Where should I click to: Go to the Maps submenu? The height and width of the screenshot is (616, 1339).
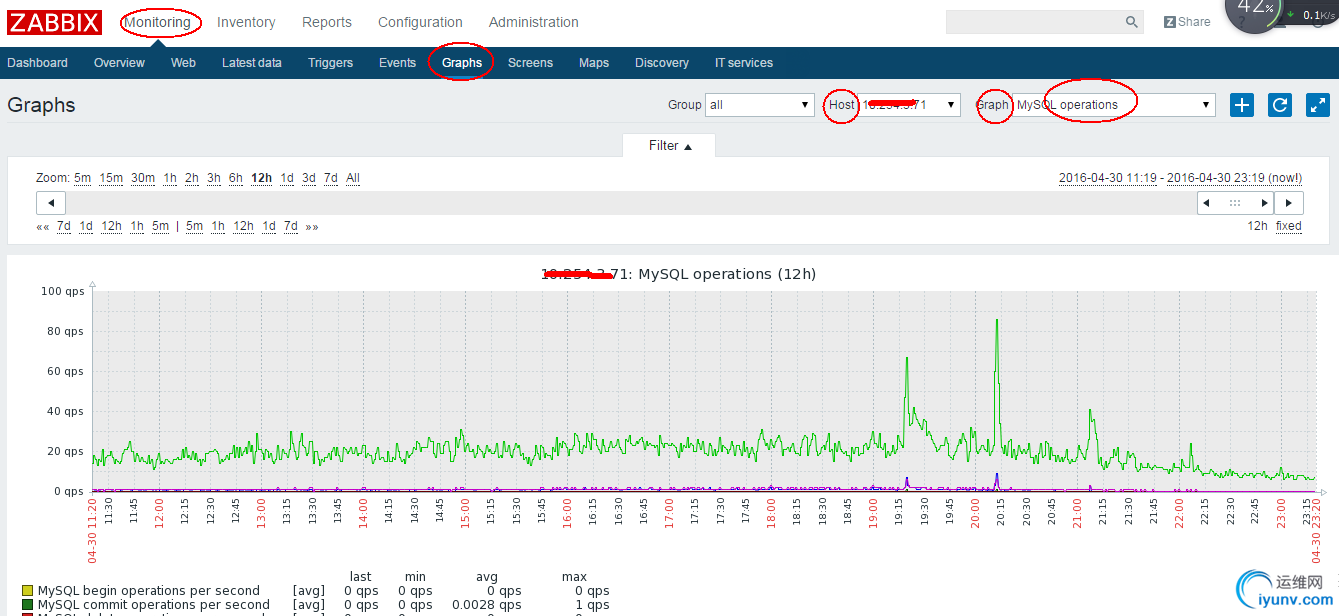tap(594, 63)
